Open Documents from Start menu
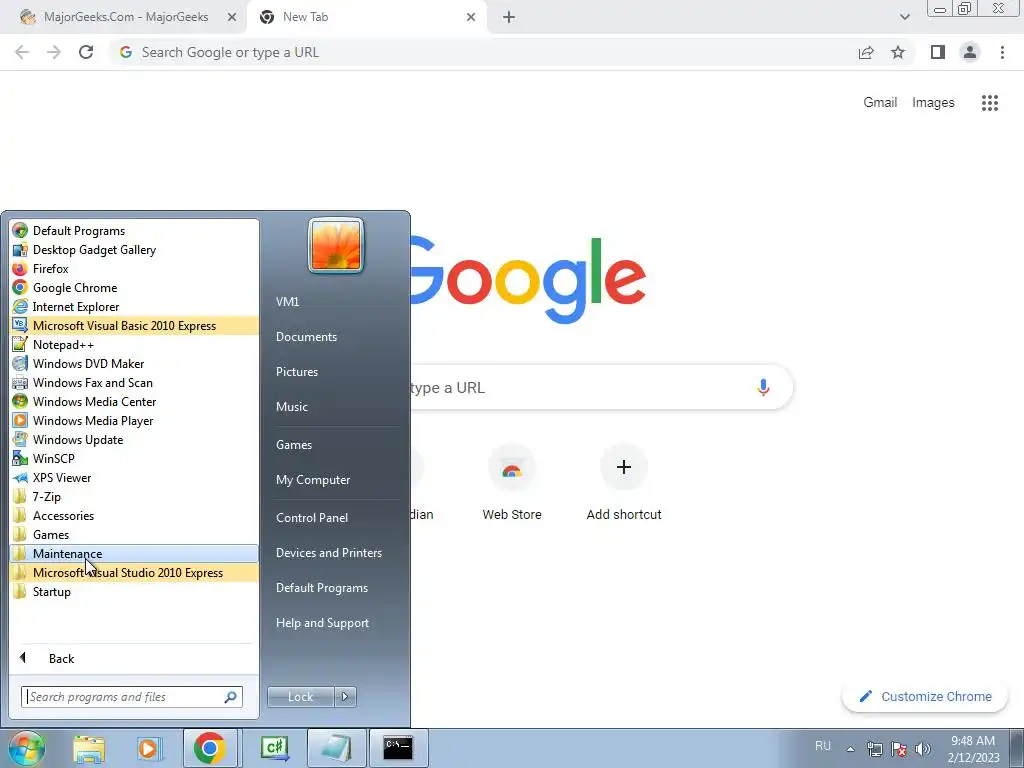 point(336,337)
